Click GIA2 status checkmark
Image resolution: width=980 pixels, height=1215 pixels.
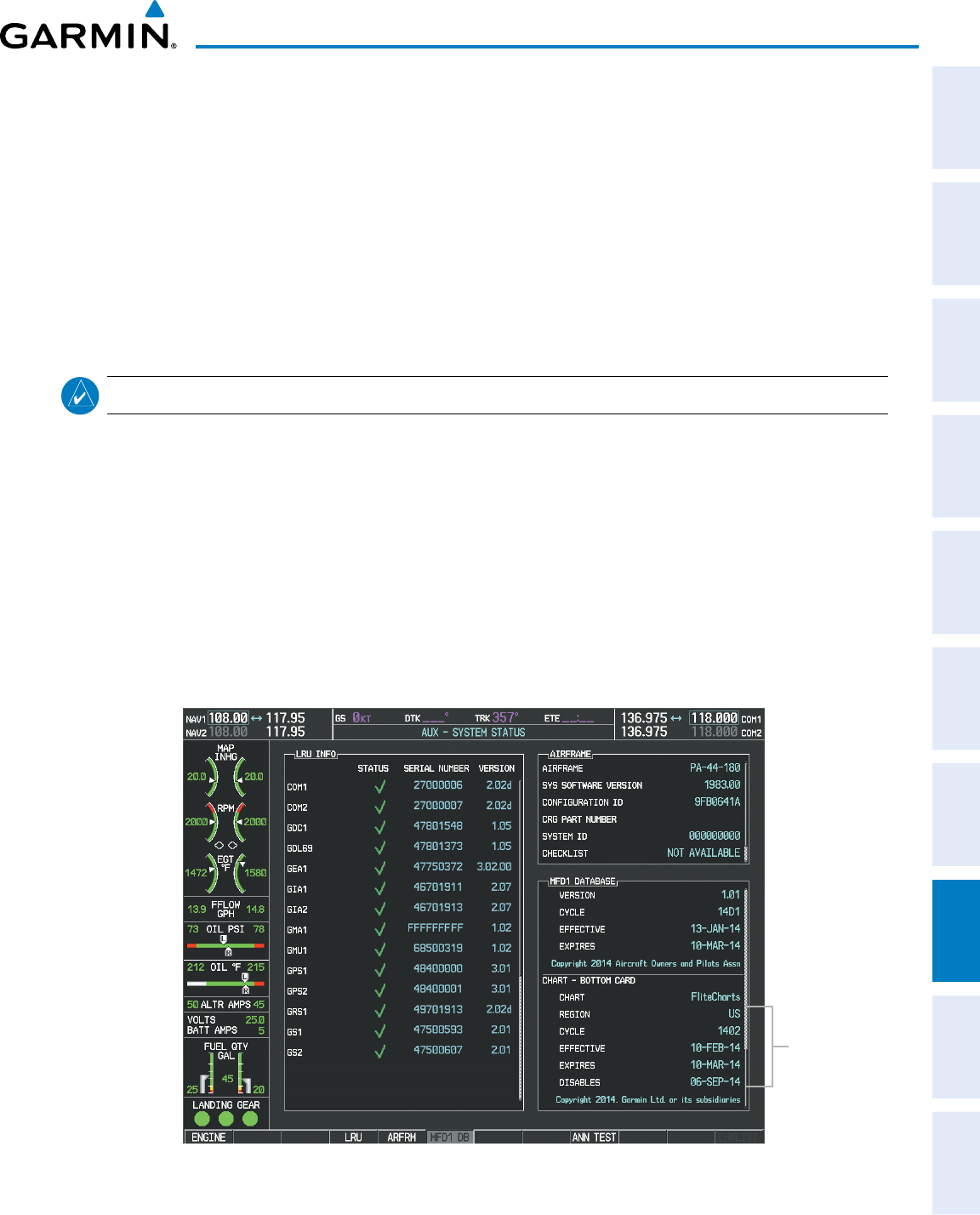[x=379, y=909]
